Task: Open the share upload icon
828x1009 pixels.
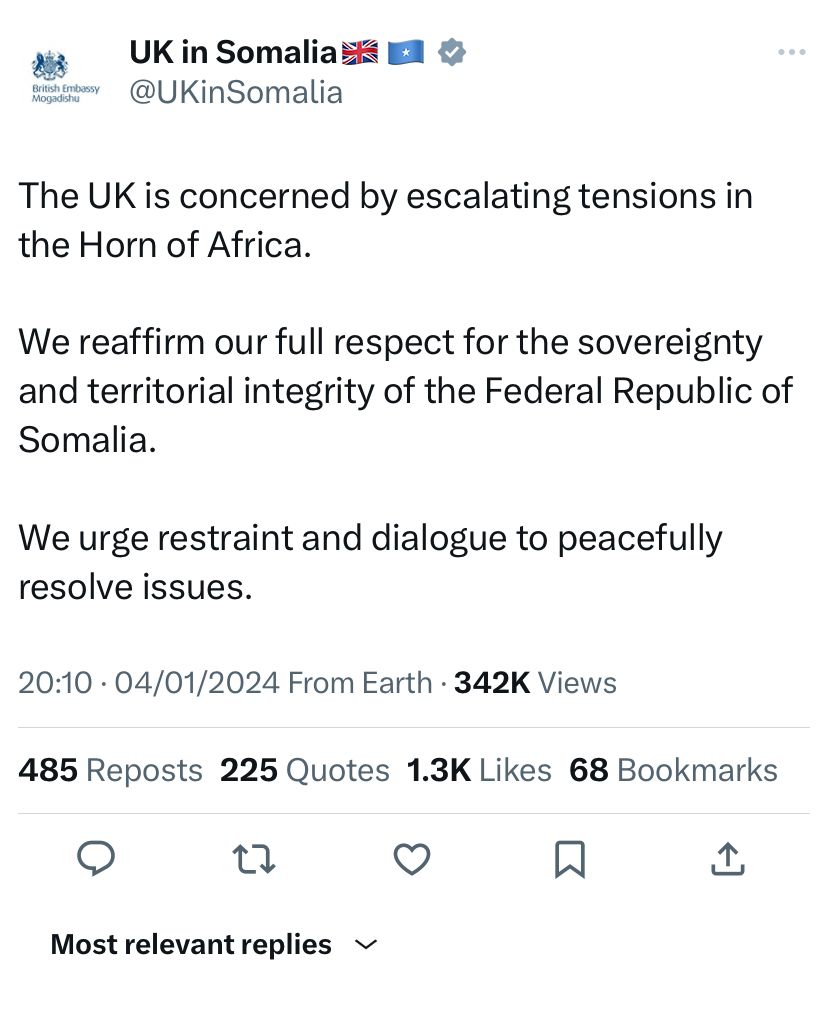Action: coord(727,858)
